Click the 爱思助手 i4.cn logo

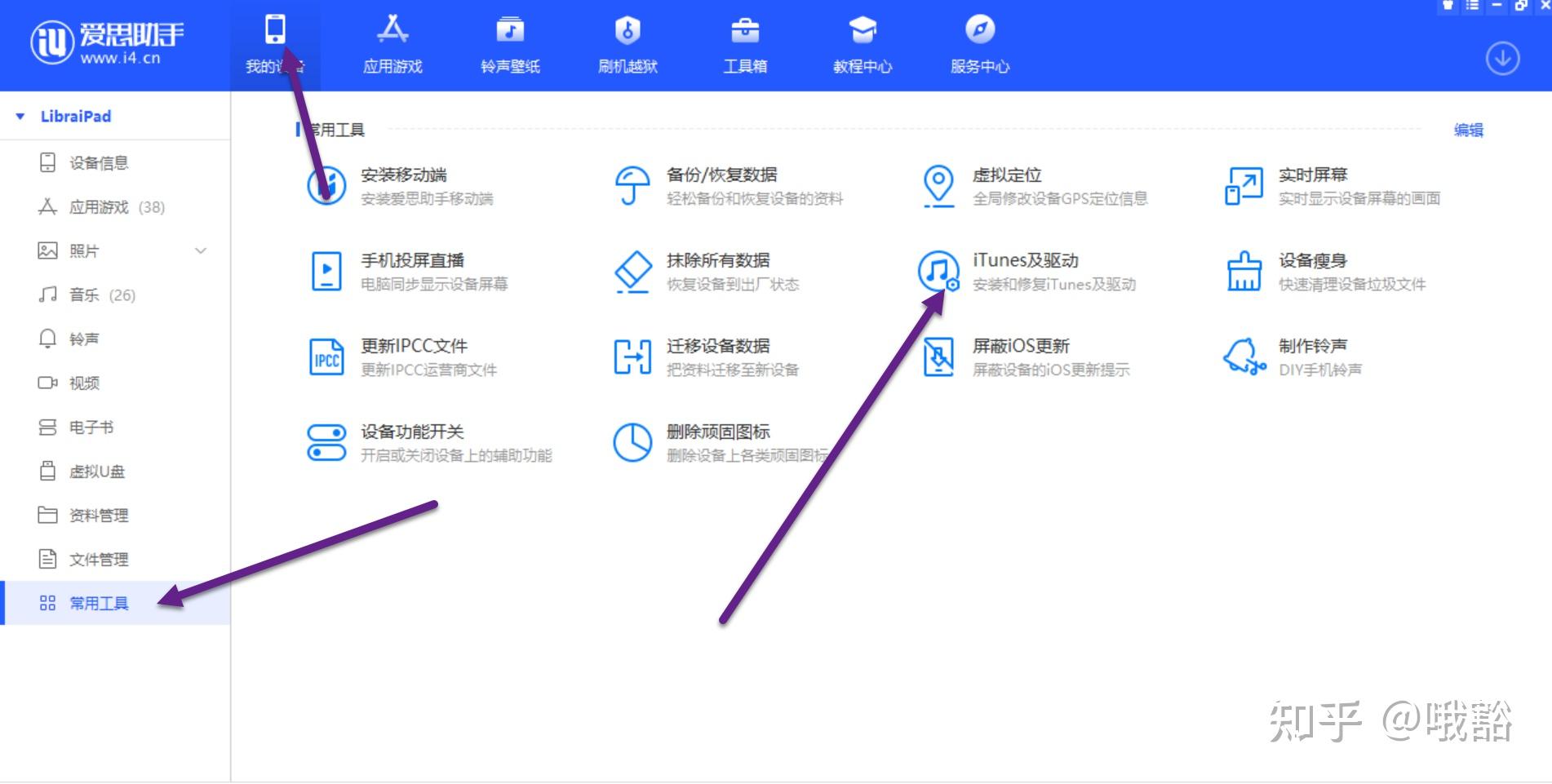[x=107, y=42]
